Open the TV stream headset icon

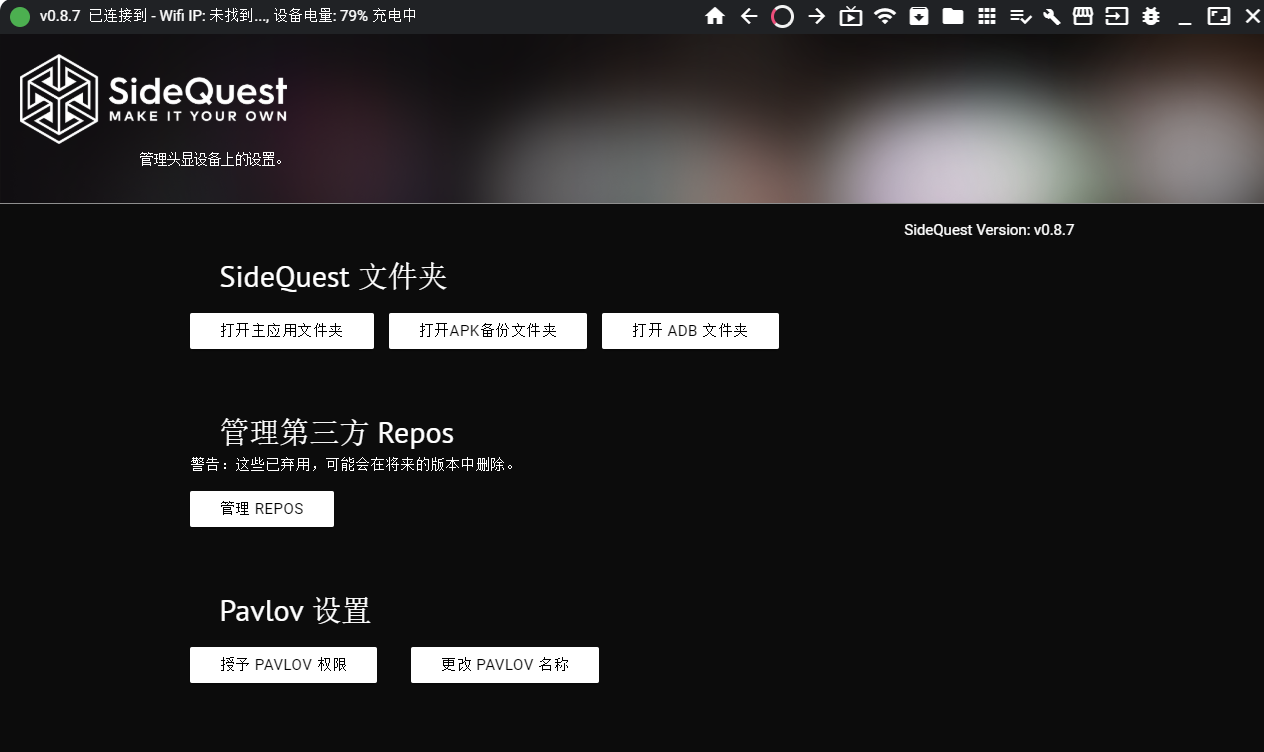[851, 16]
